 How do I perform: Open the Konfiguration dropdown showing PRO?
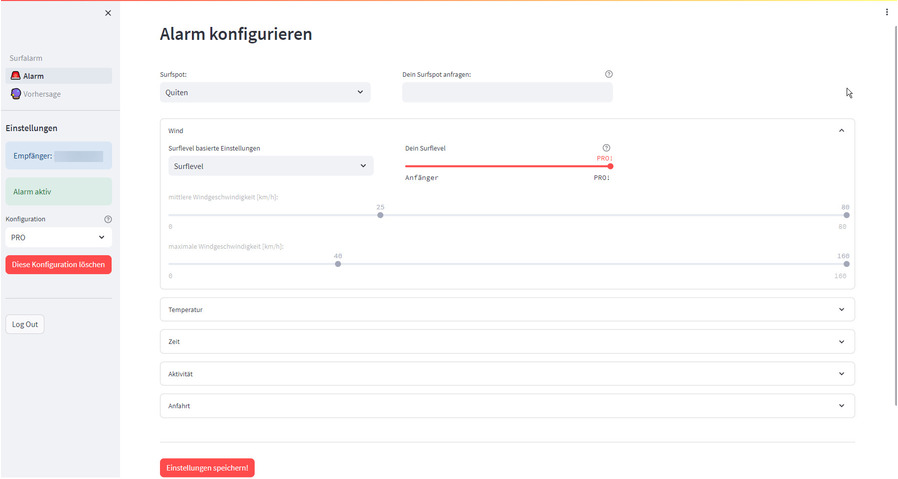coord(58,238)
